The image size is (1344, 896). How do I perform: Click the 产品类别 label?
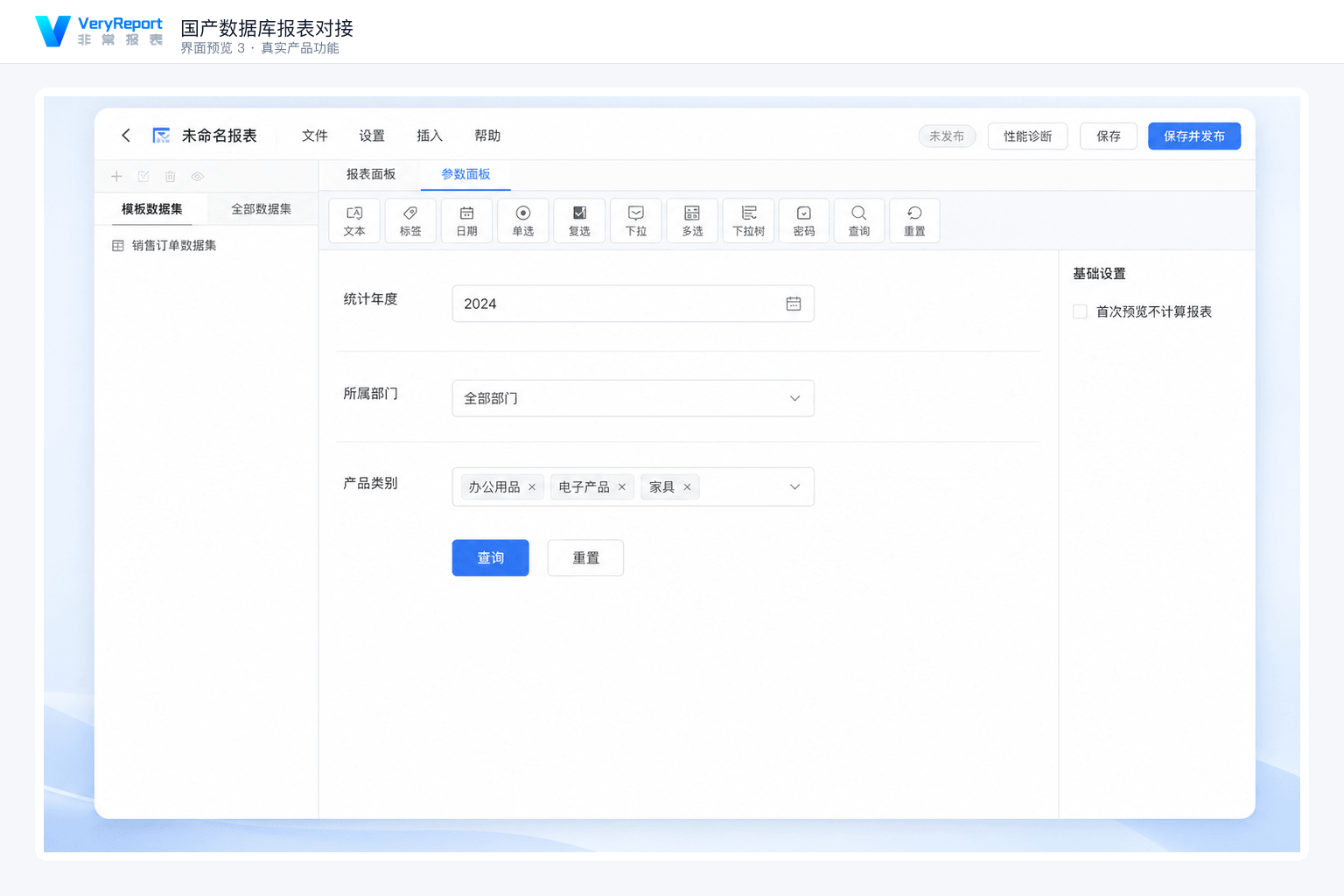point(370,483)
